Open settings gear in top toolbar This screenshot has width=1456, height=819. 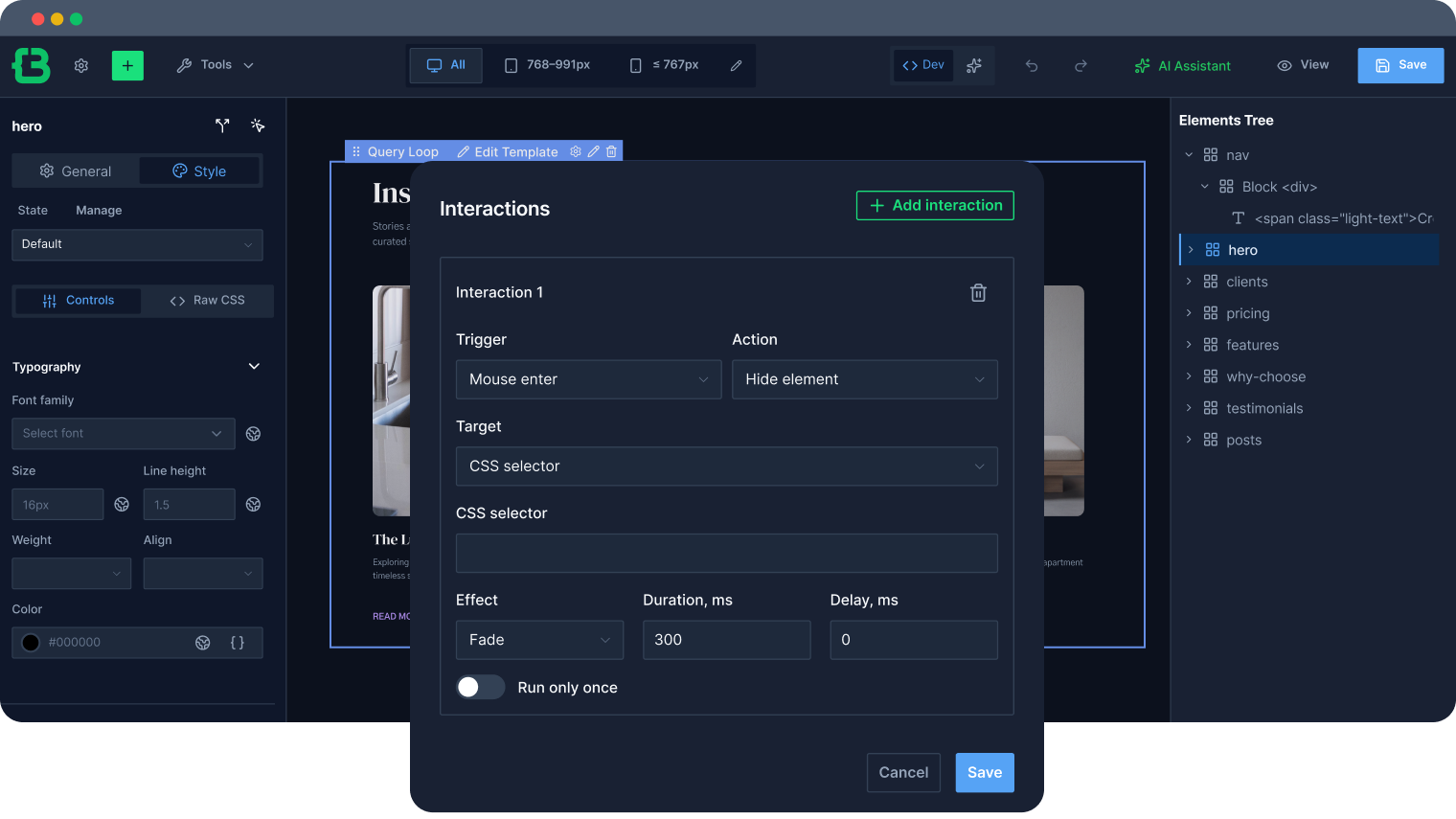81,65
